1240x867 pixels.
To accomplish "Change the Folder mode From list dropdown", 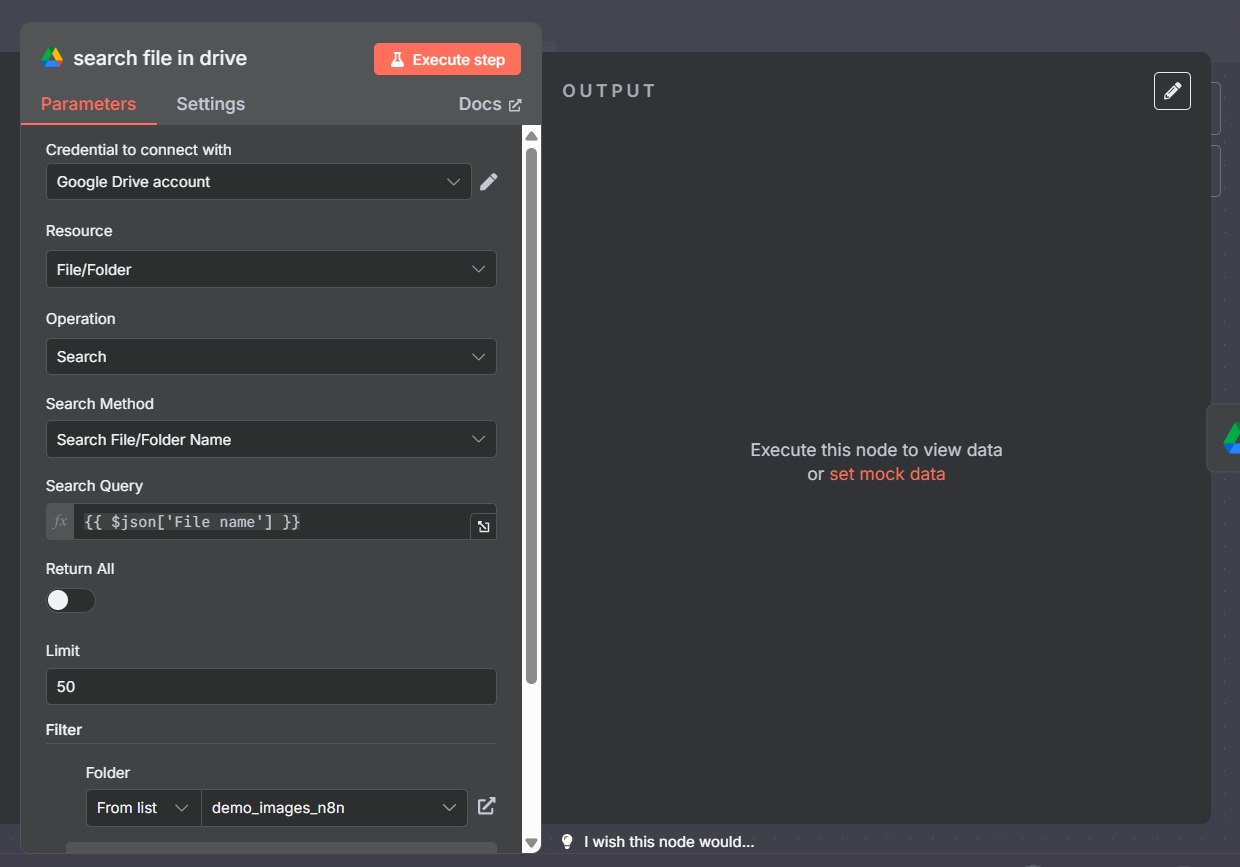I will [x=143, y=808].
